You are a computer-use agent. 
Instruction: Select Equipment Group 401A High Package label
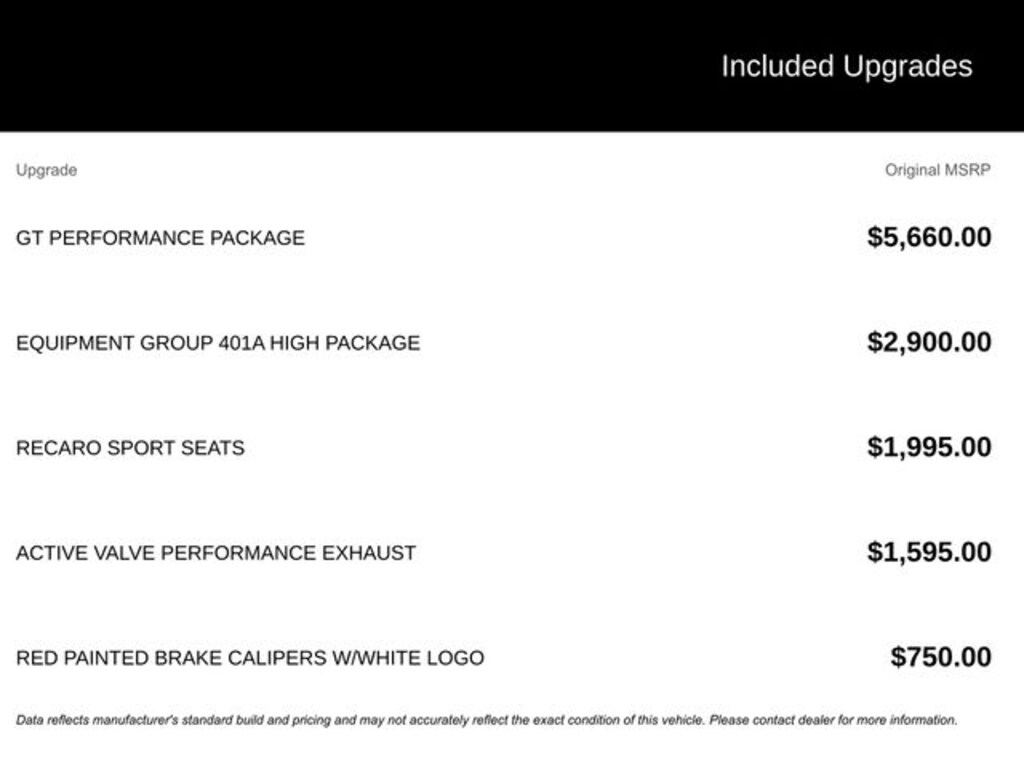(x=217, y=343)
